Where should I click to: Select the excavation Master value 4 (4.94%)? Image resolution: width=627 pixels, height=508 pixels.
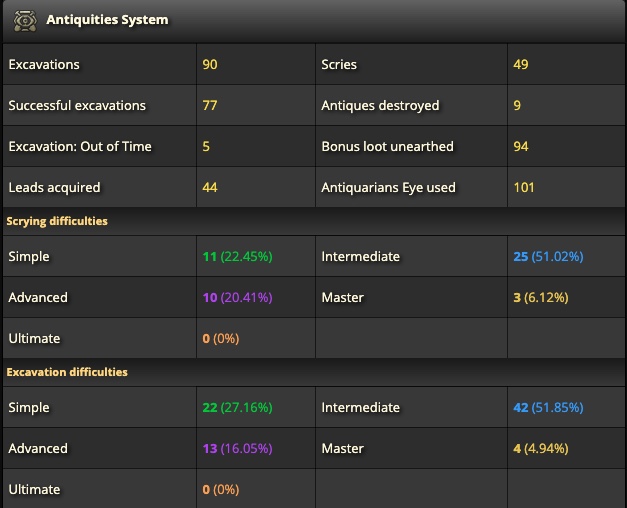tap(541, 449)
